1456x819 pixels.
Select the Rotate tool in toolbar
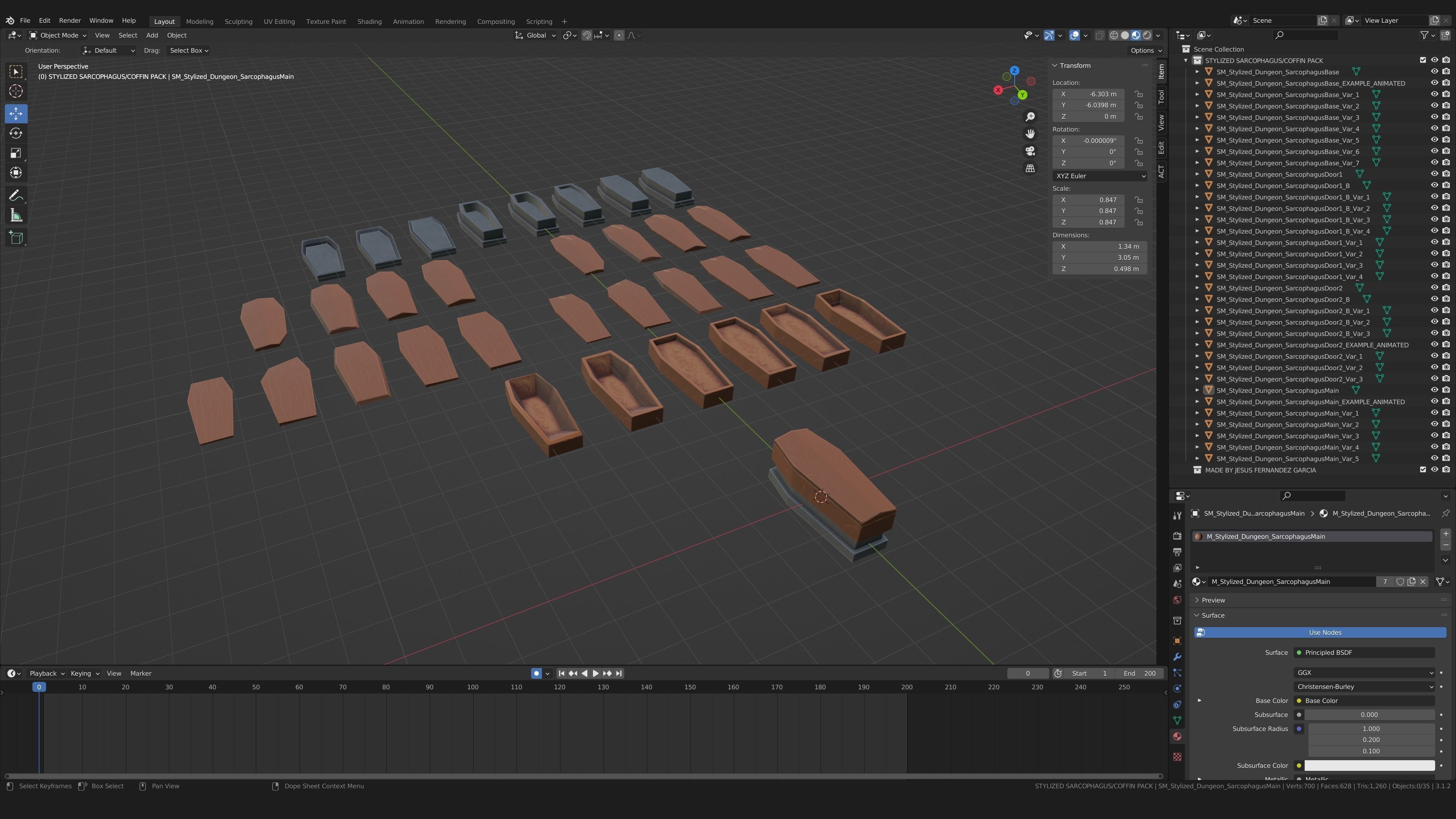[x=16, y=133]
